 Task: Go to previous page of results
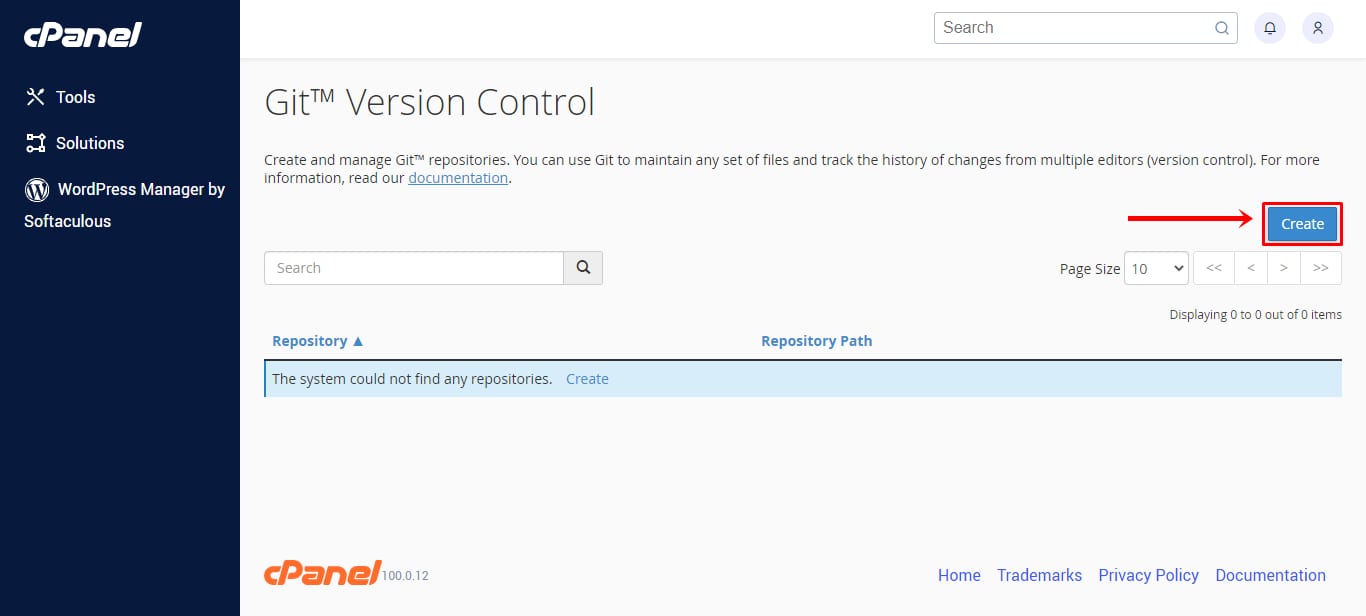1251,268
